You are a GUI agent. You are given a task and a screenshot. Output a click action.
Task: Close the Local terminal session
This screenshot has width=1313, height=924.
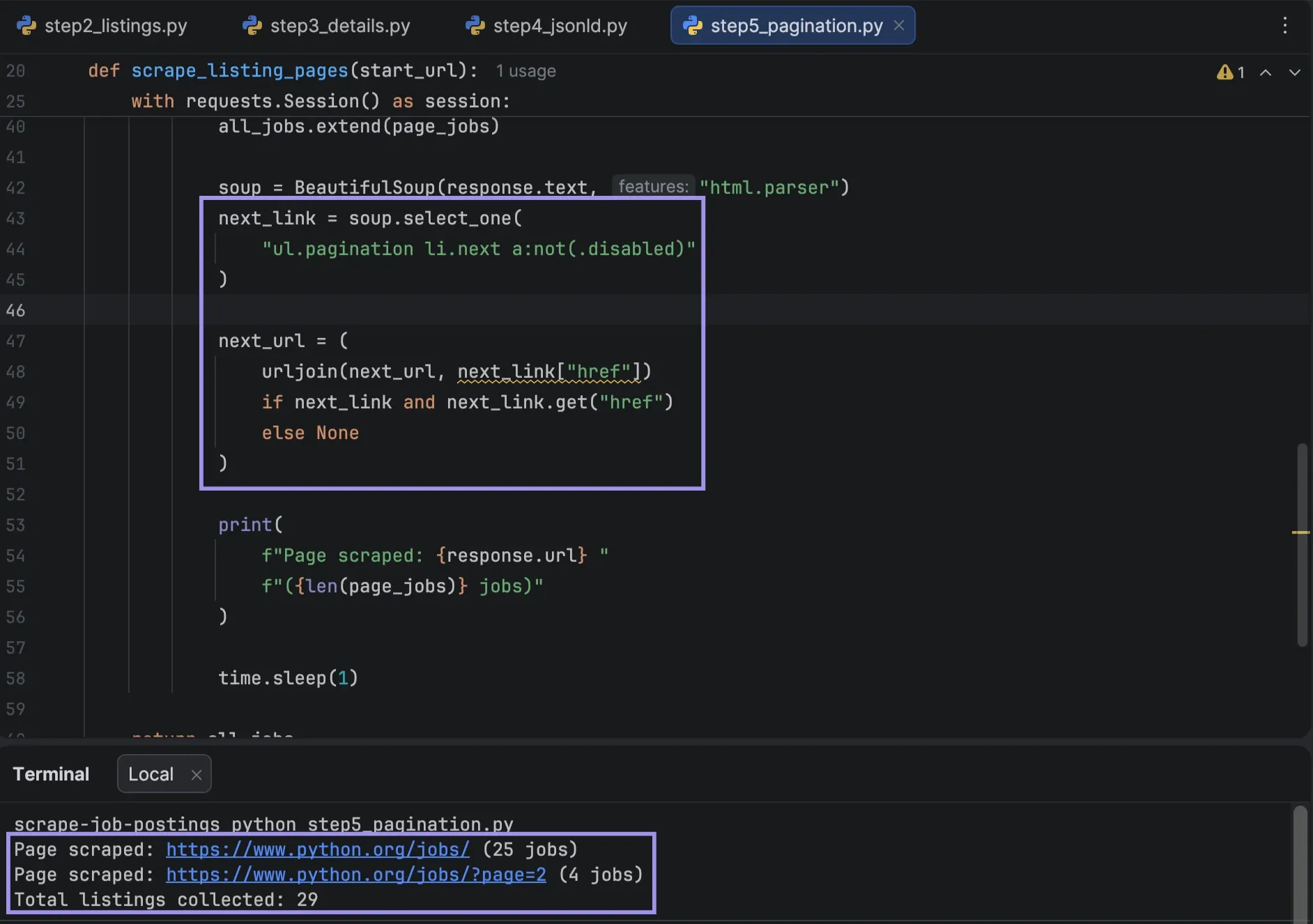tap(197, 775)
